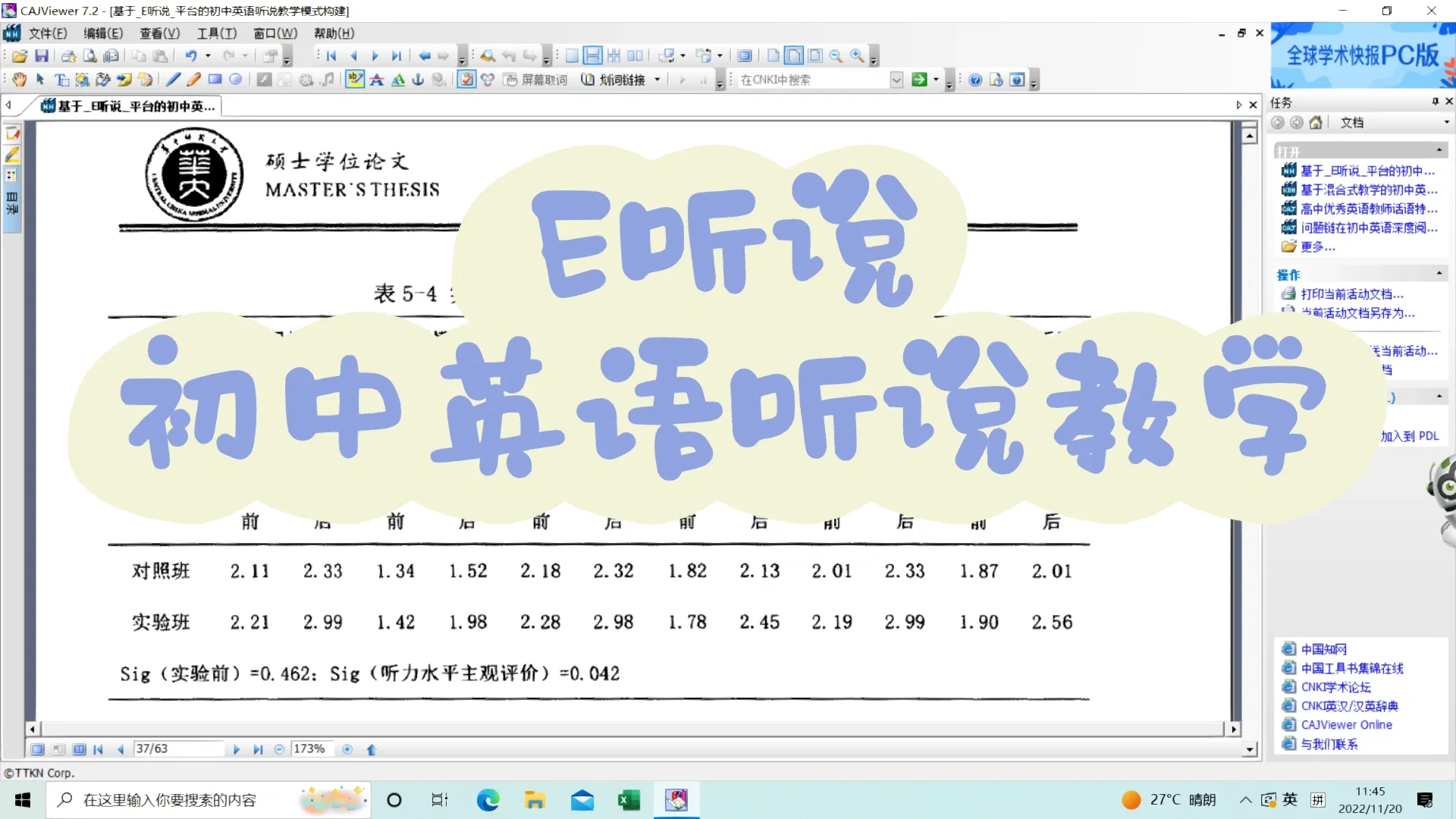Click the blue Help question mark icon
1456x819 pixels.
tap(975, 80)
